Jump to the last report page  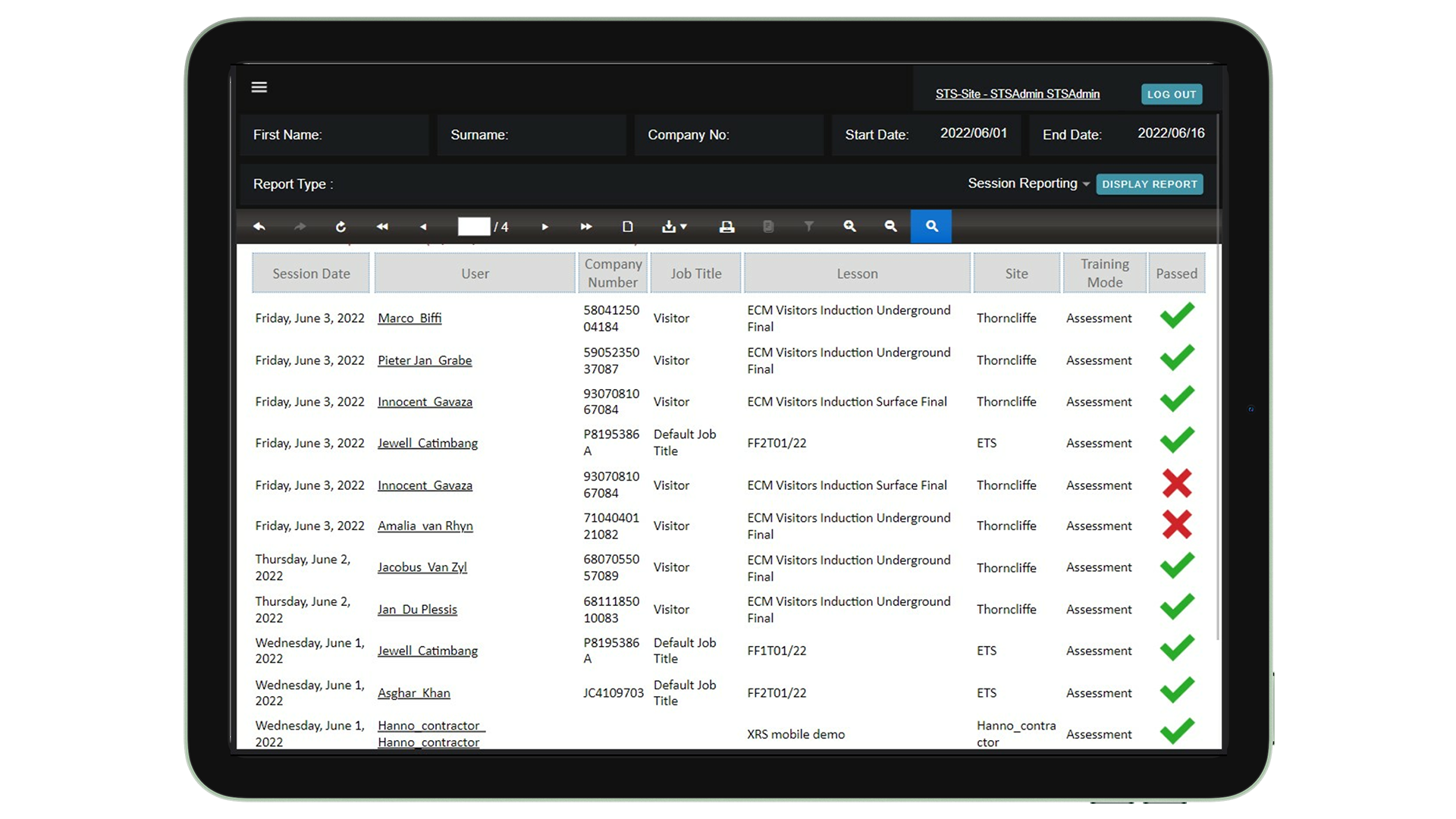[586, 227]
